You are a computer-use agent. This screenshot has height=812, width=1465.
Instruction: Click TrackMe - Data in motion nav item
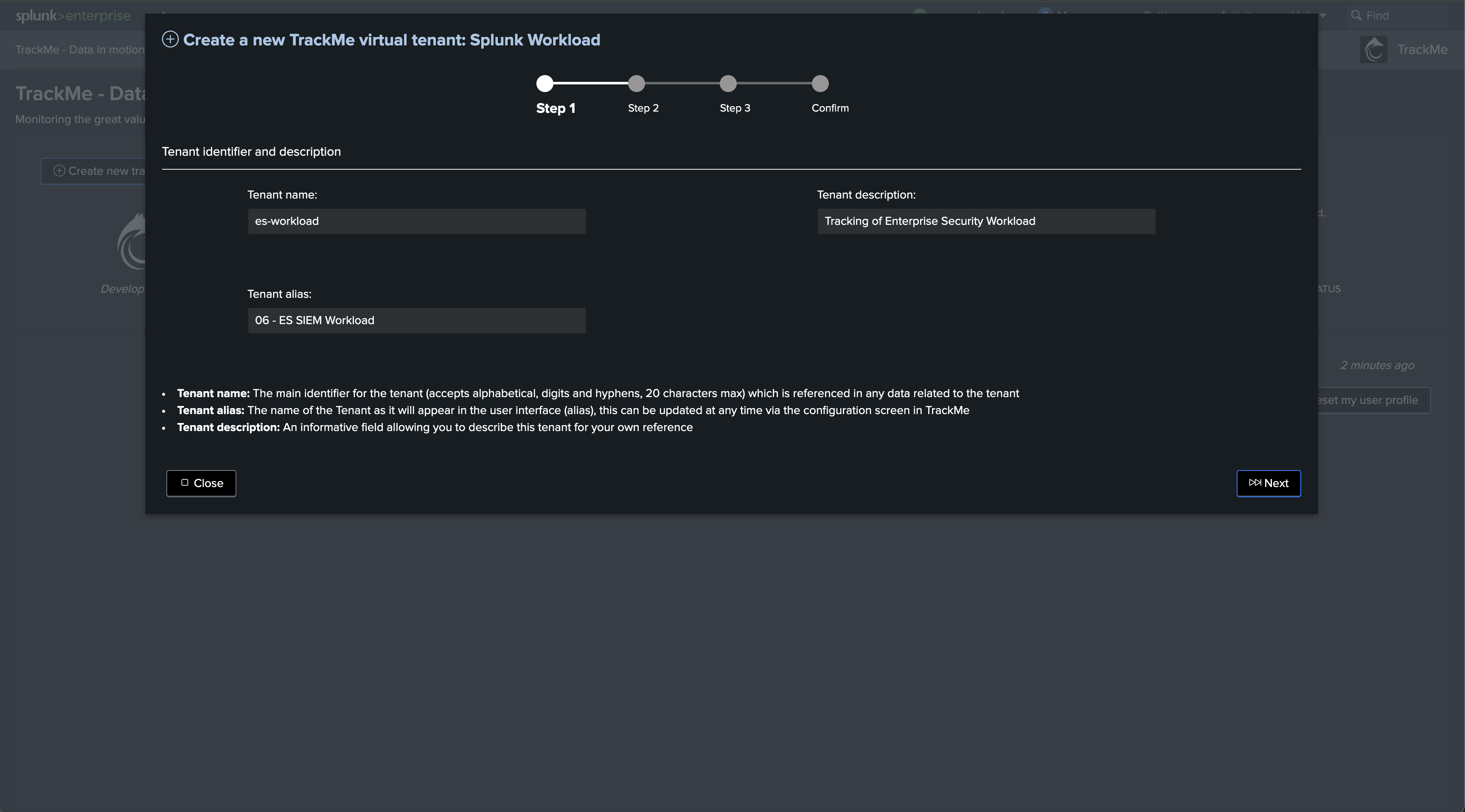click(80, 50)
